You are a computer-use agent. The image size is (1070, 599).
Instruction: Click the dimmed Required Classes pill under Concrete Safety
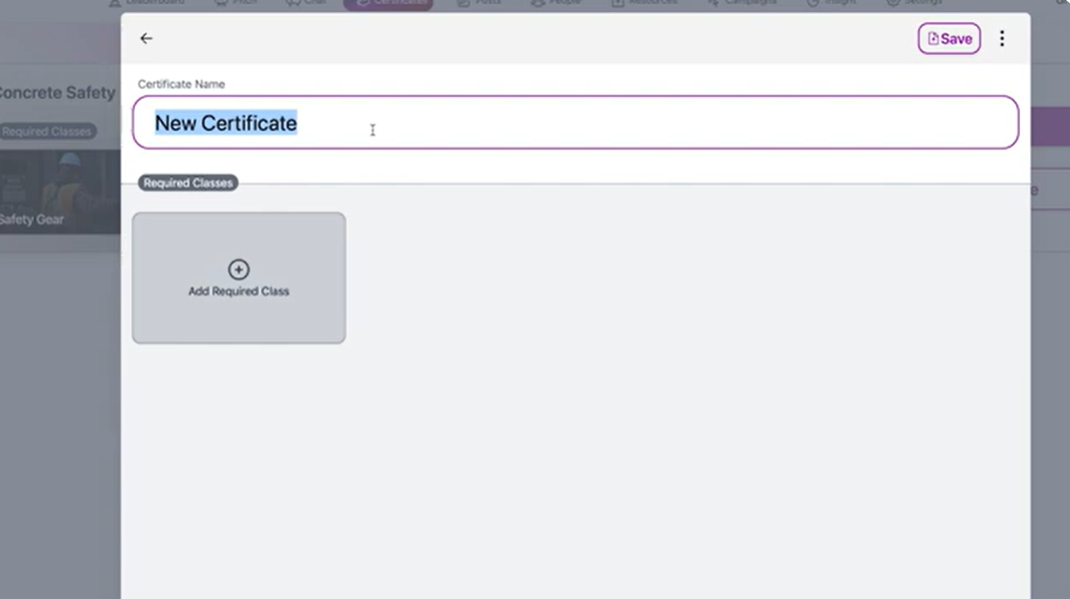coord(47,131)
